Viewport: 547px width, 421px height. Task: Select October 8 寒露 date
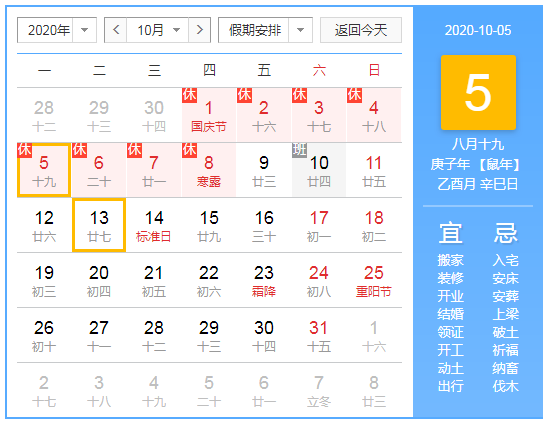[x=209, y=170]
